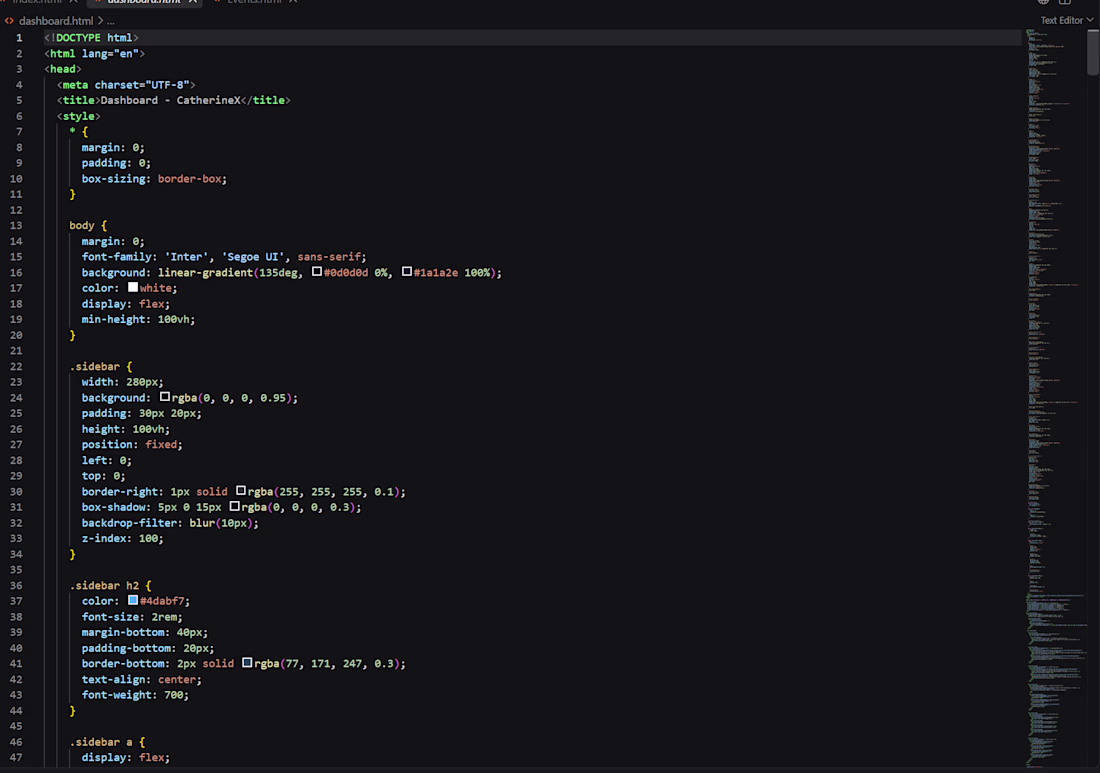This screenshot has width=1100, height=773.
Task: Open color picker for #1a1a2e swatch
Action: (407, 271)
